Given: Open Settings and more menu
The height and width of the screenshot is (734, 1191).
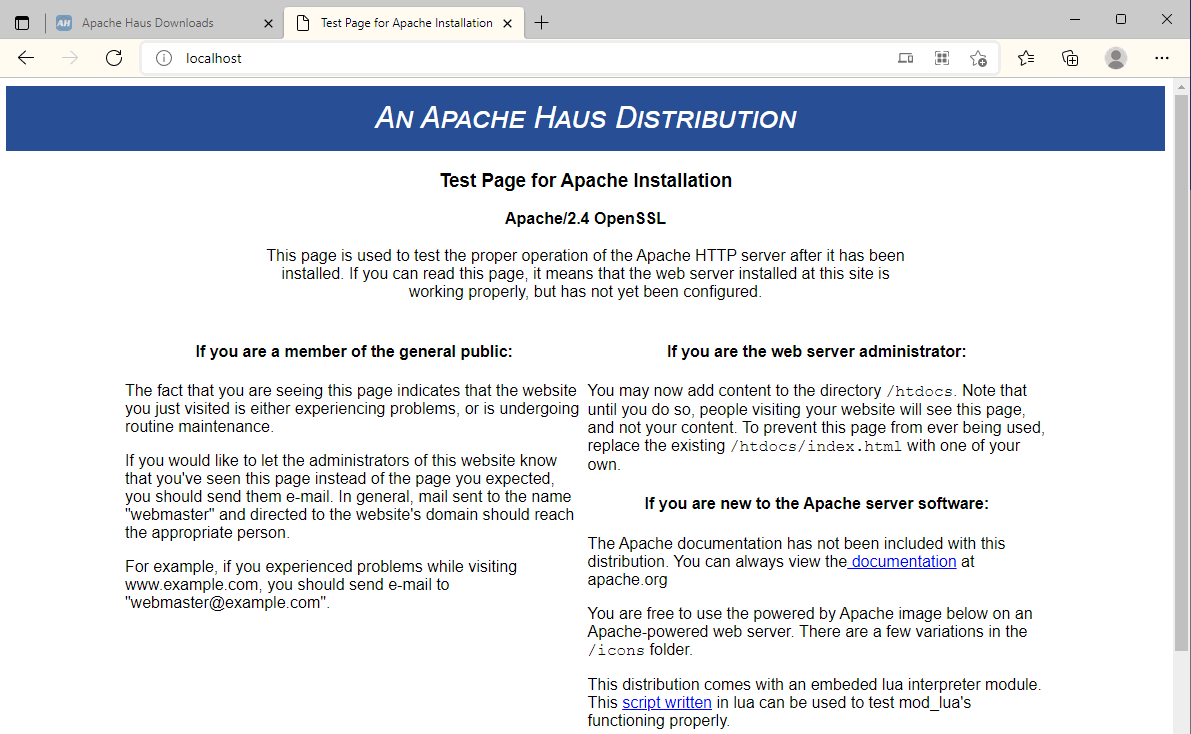Looking at the screenshot, I should (1162, 58).
